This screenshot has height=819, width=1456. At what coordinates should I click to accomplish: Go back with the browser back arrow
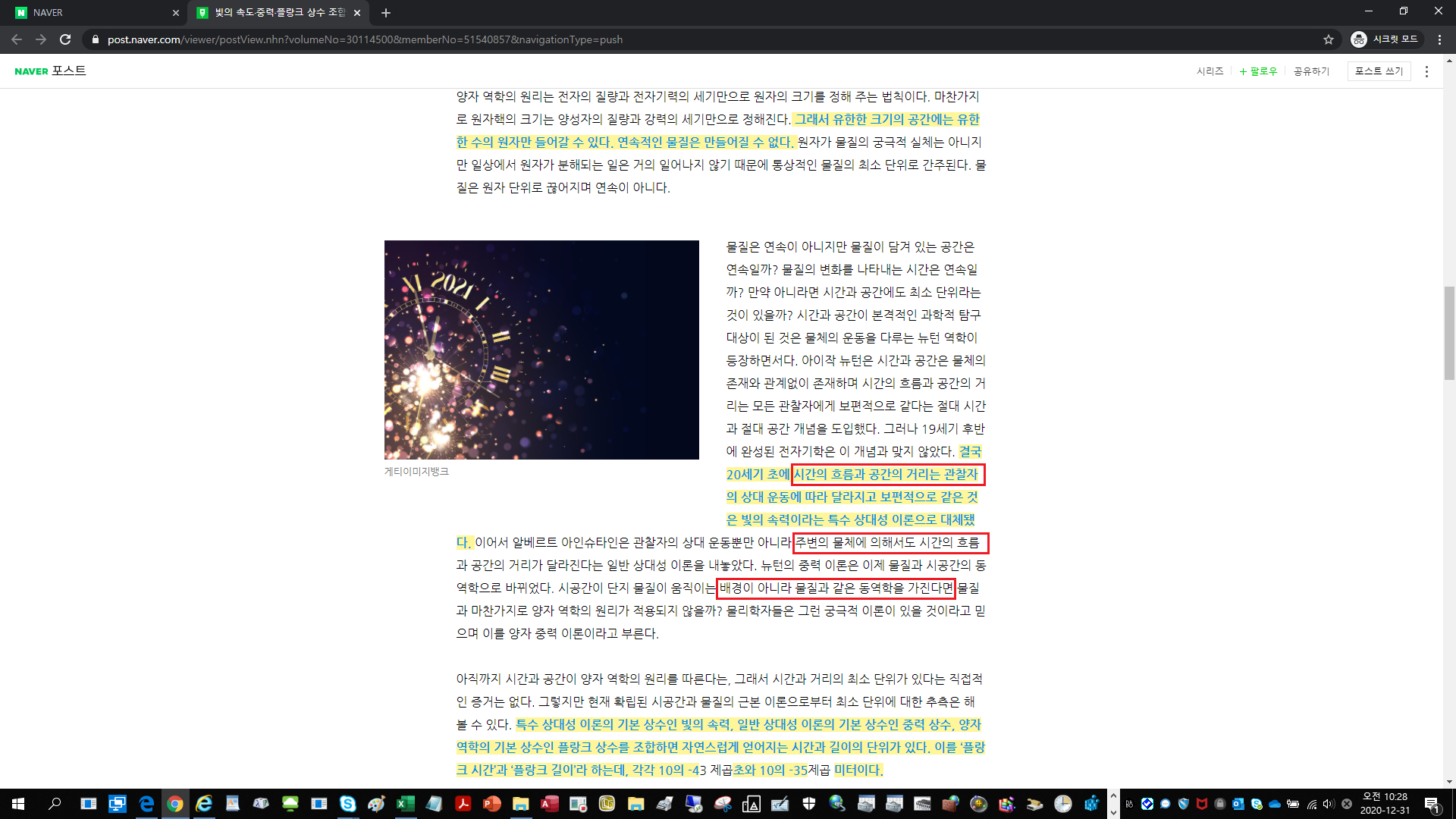(17, 39)
